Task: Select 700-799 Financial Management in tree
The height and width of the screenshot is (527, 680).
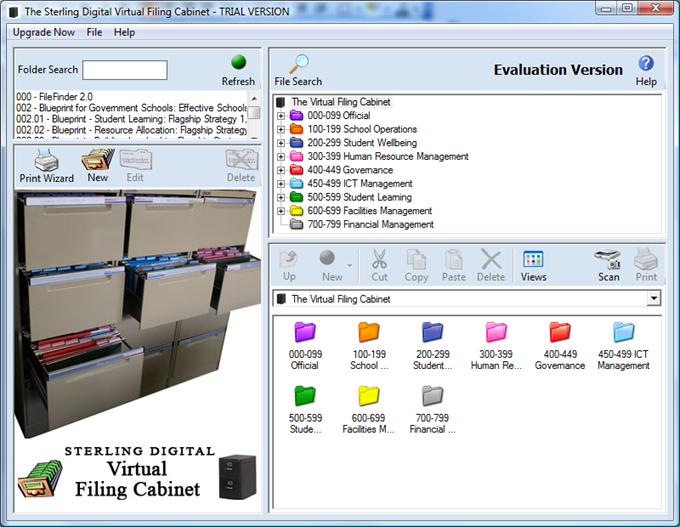Action: [x=370, y=224]
